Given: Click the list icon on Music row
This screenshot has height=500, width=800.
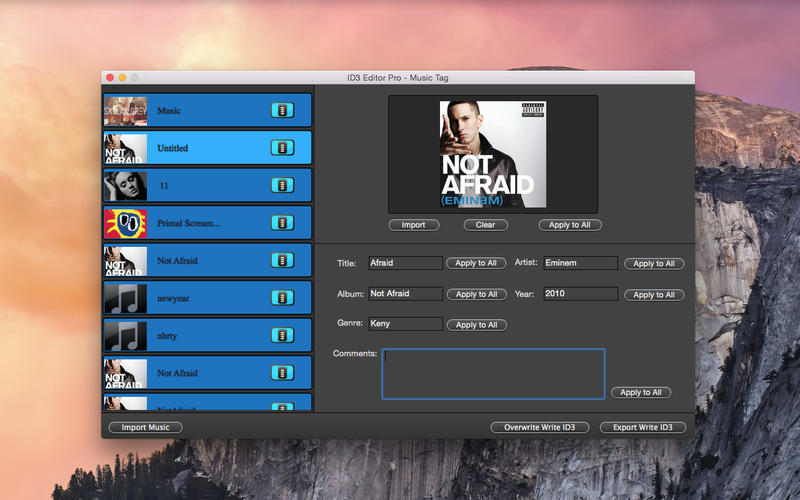Looking at the screenshot, I should click(282, 111).
